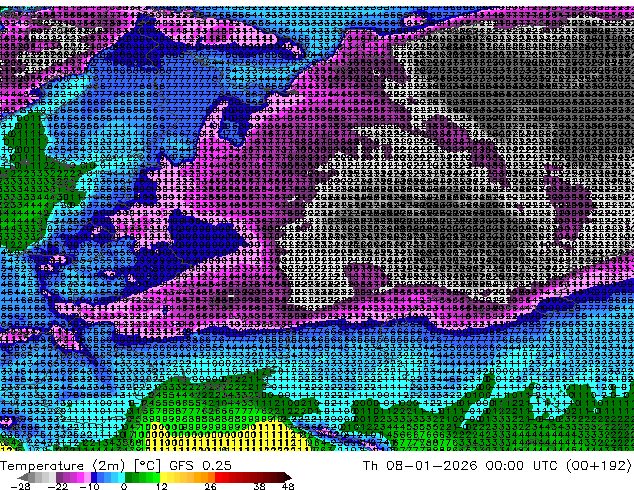Select the dark purple legend swatch above -22
This screenshot has width=634, height=490.
[x=59, y=477]
